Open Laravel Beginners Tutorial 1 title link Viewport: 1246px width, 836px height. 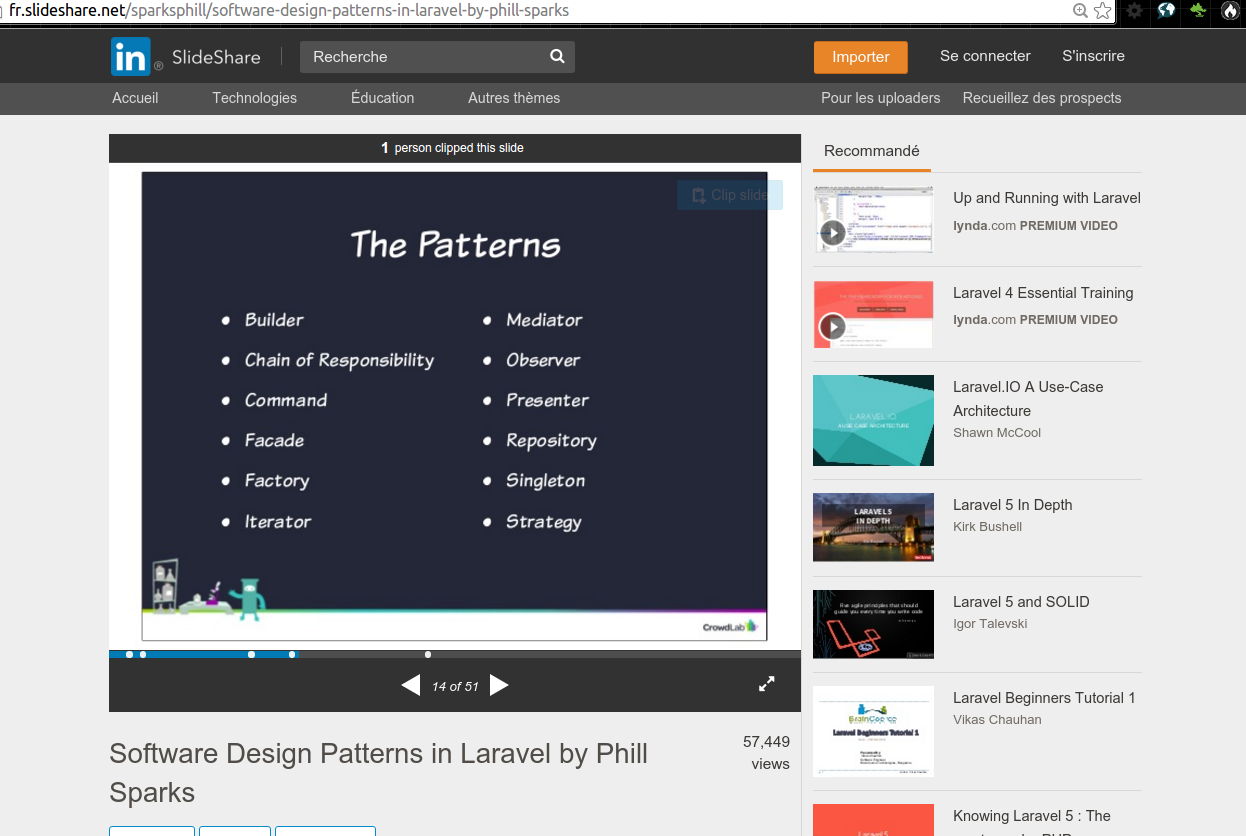pos(1044,698)
